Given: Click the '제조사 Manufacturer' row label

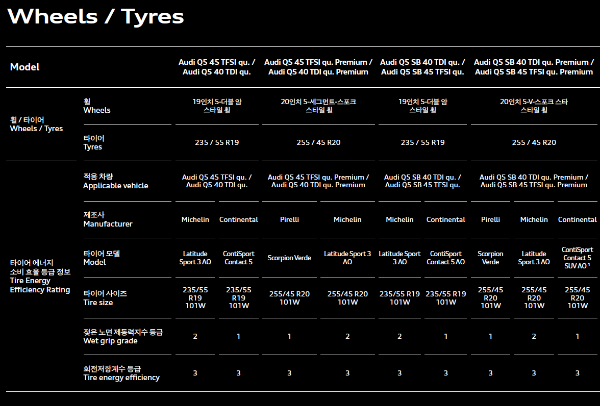Looking at the screenshot, I should pyautogui.click(x=108, y=219).
